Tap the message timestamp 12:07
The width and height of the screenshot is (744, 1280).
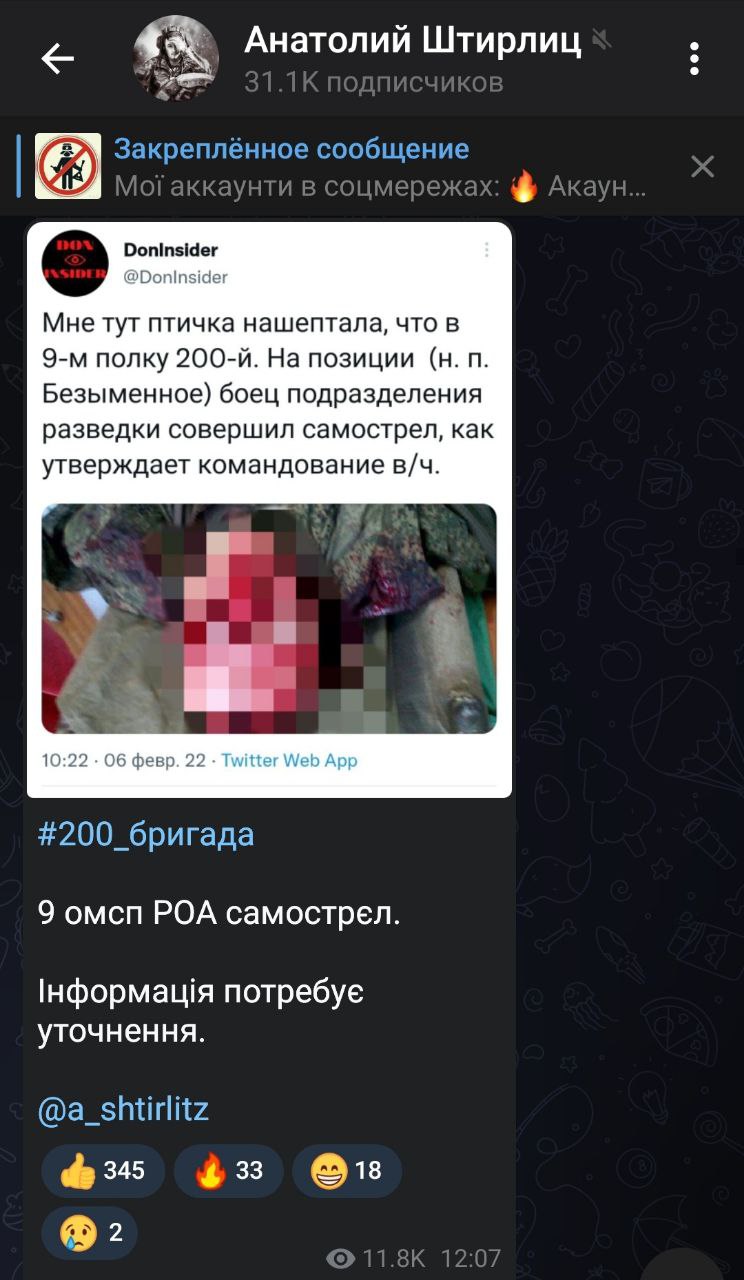click(x=471, y=1258)
